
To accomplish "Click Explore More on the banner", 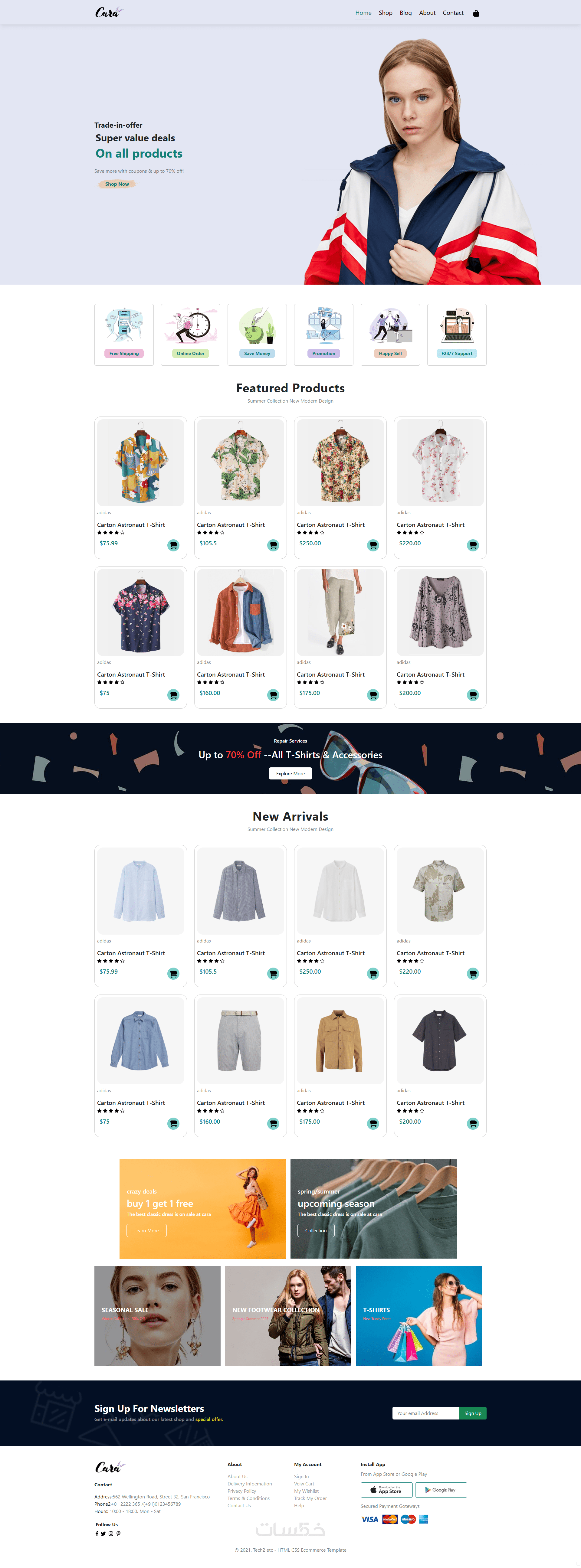I will [x=290, y=774].
